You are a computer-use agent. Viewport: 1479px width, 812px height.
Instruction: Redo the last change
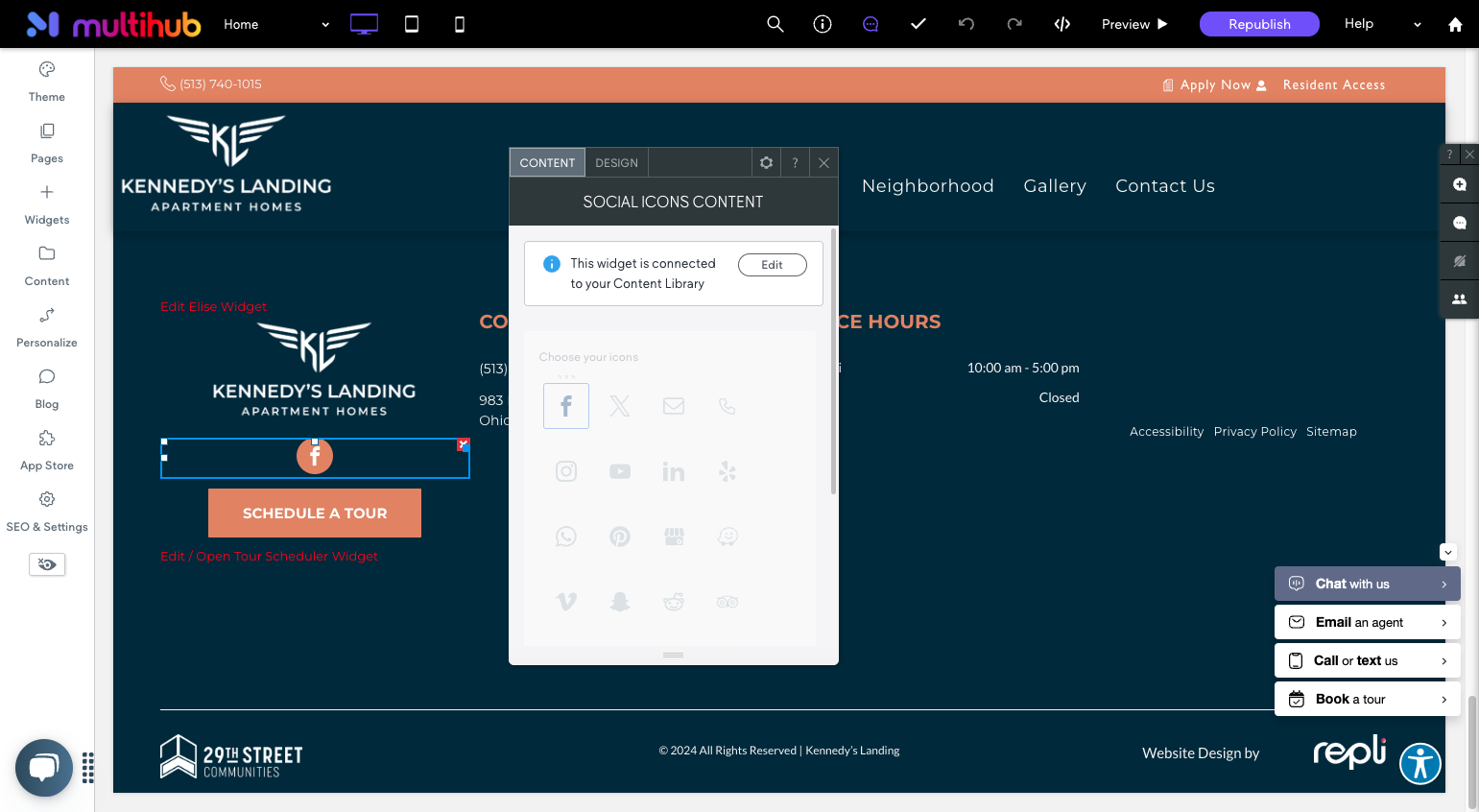1014,24
